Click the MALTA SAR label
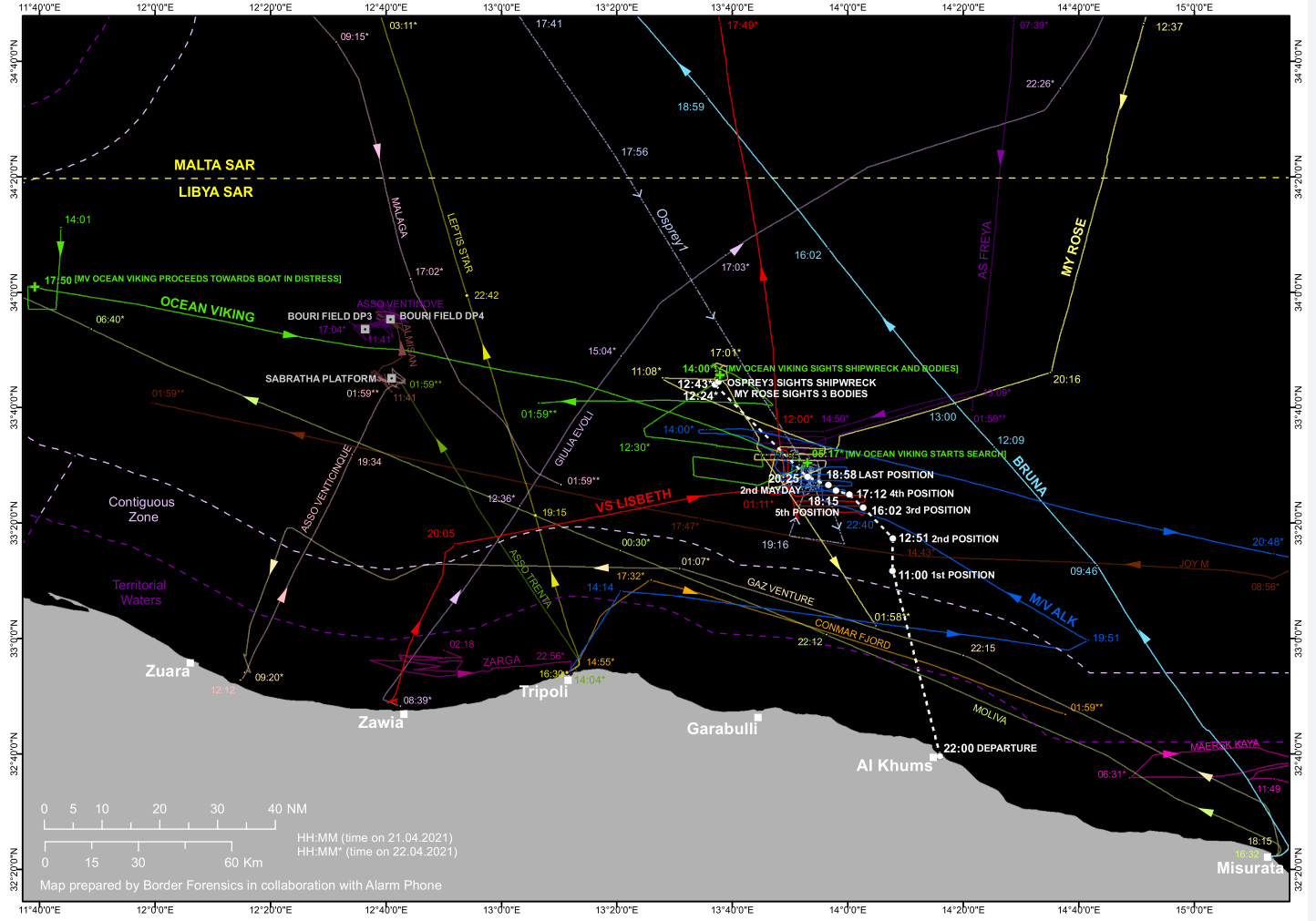Image resolution: width=1316 pixels, height=921 pixels. [214, 165]
